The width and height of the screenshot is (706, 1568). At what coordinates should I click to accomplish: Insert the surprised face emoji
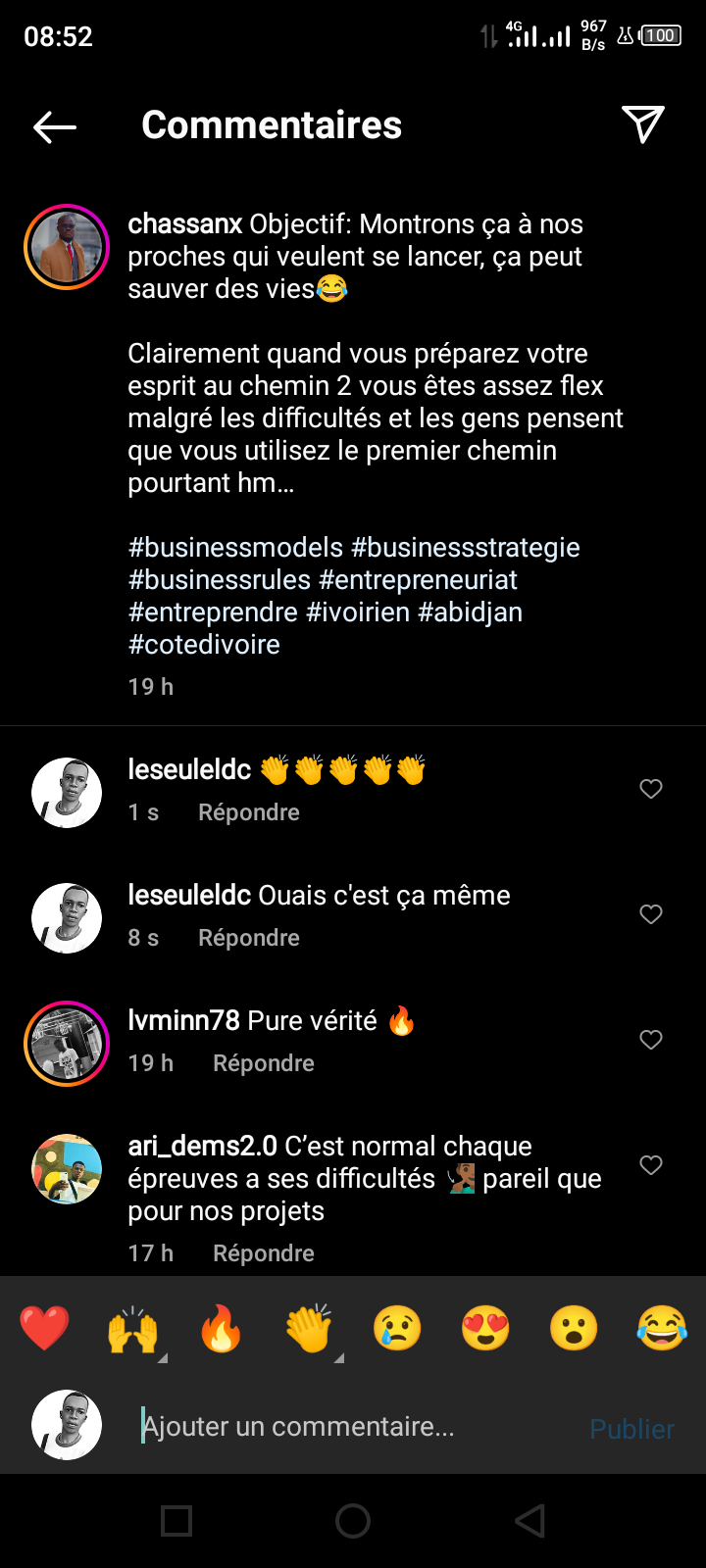click(574, 1329)
